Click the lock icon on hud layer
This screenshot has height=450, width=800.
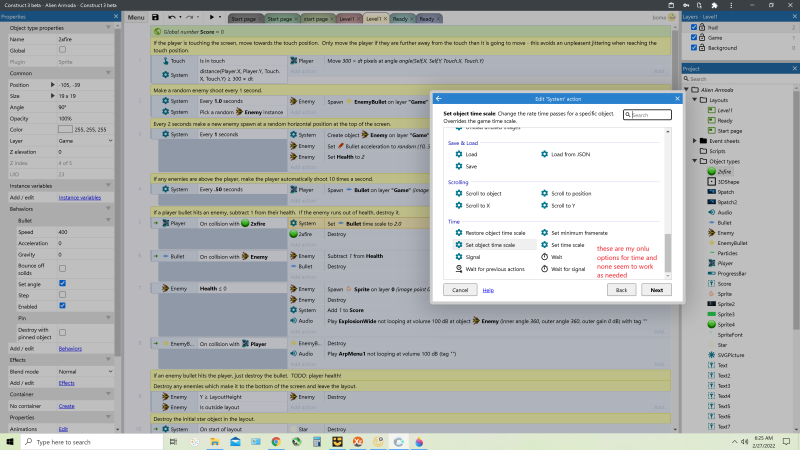pyautogui.click(x=702, y=27)
